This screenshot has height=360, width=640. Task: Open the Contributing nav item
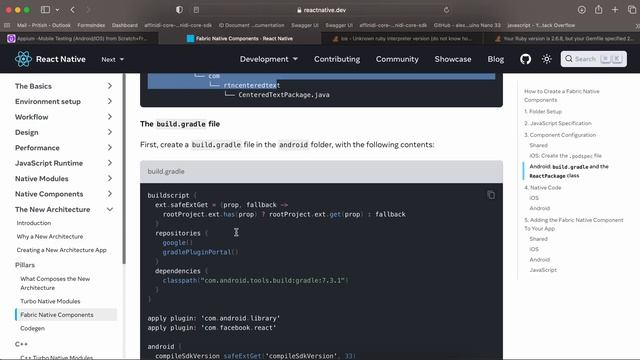click(x=337, y=59)
